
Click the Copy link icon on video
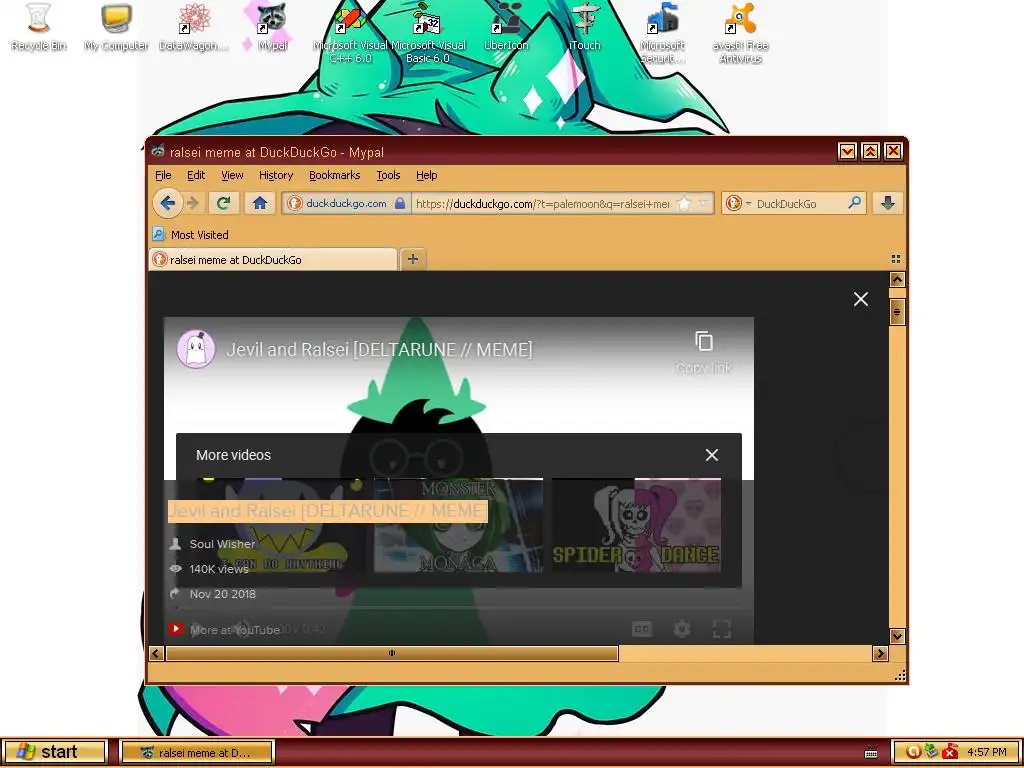pos(703,341)
